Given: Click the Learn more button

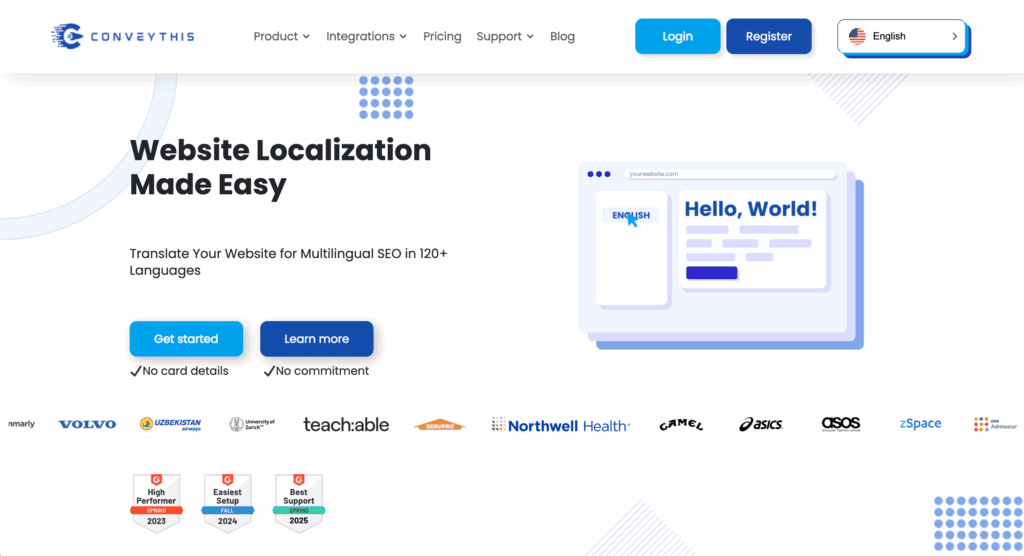Looking at the screenshot, I should point(317,338).
